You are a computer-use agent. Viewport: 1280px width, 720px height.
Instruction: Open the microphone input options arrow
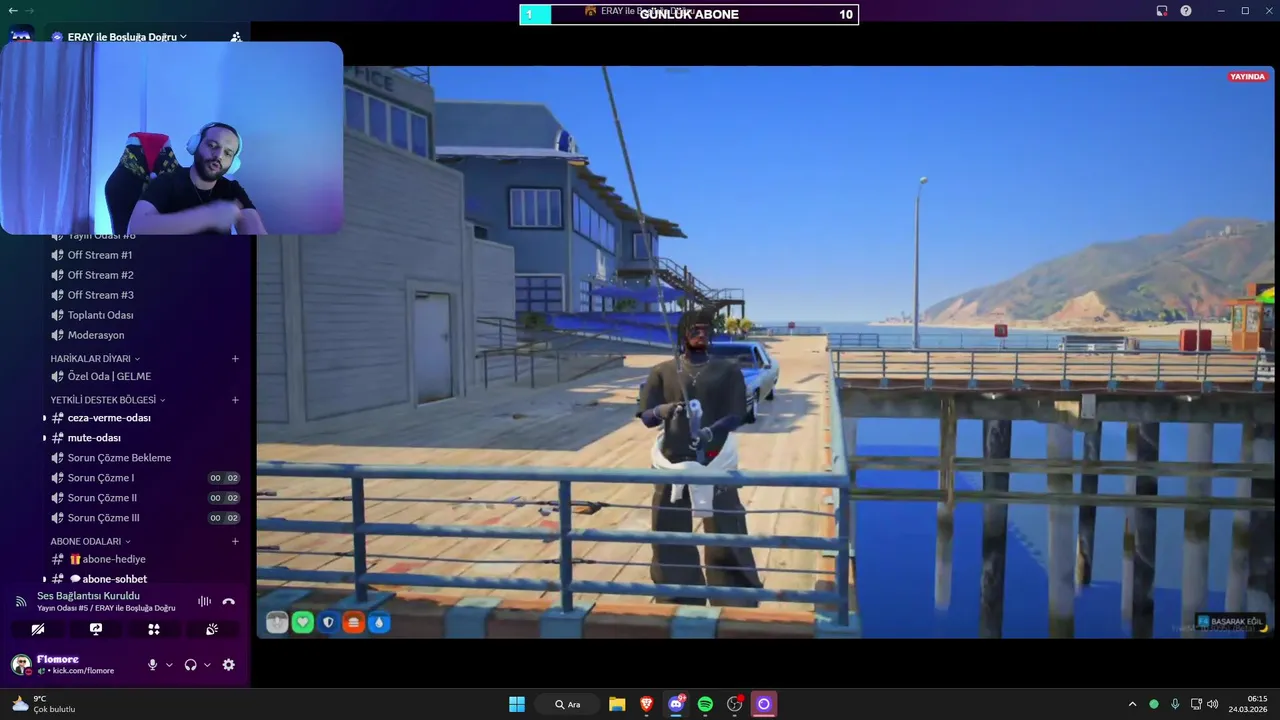169,665
